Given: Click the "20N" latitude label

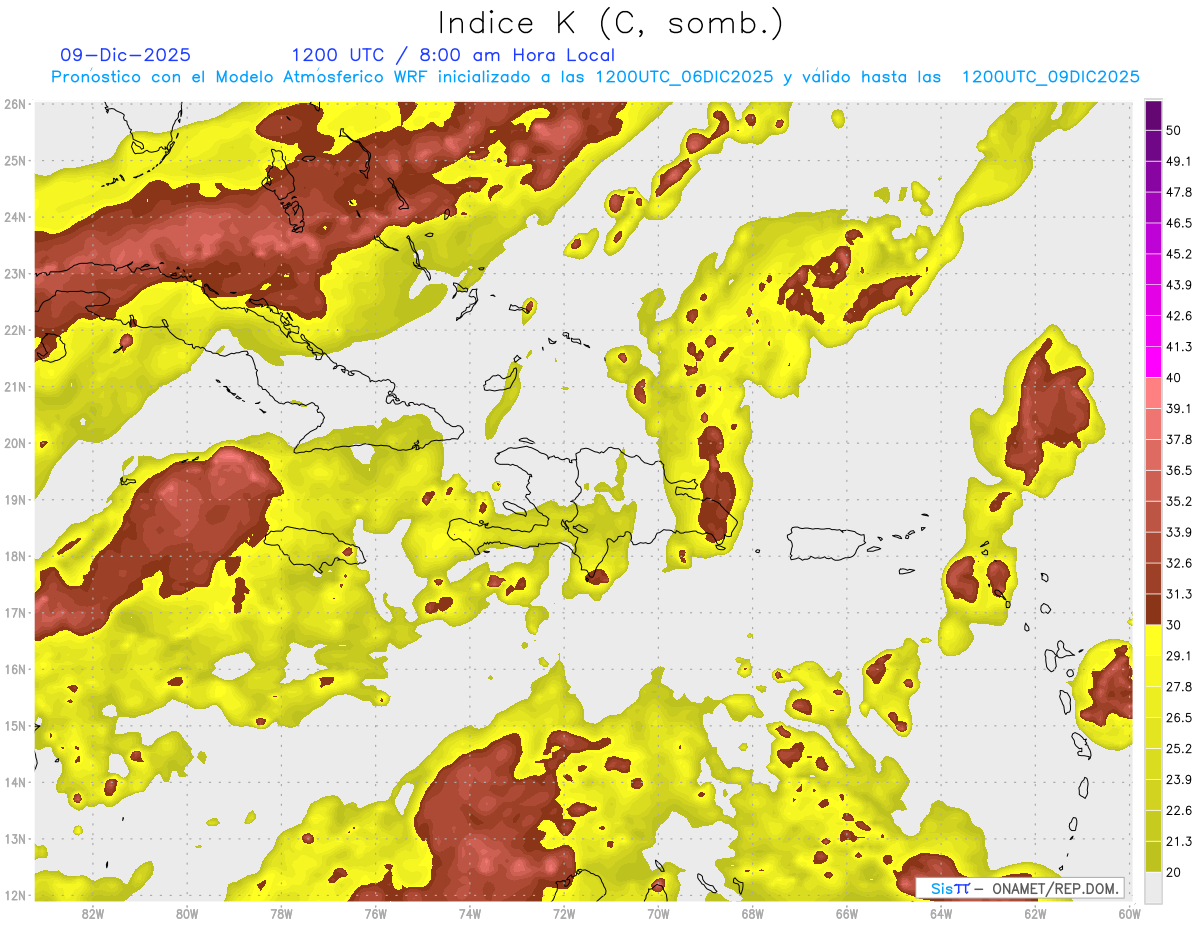Looking at the screenshot, I should (15, 443).
